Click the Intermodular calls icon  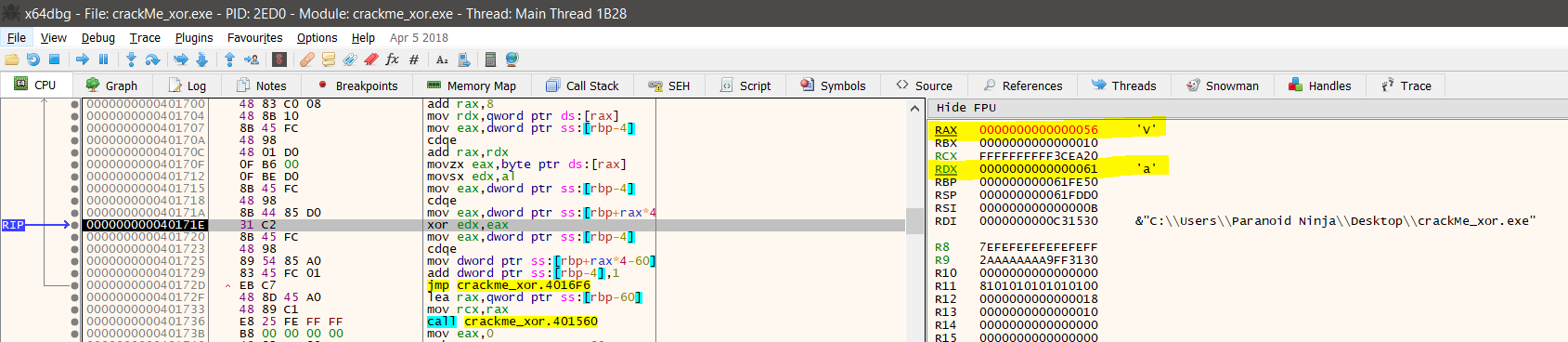click(x=464, y=59)
